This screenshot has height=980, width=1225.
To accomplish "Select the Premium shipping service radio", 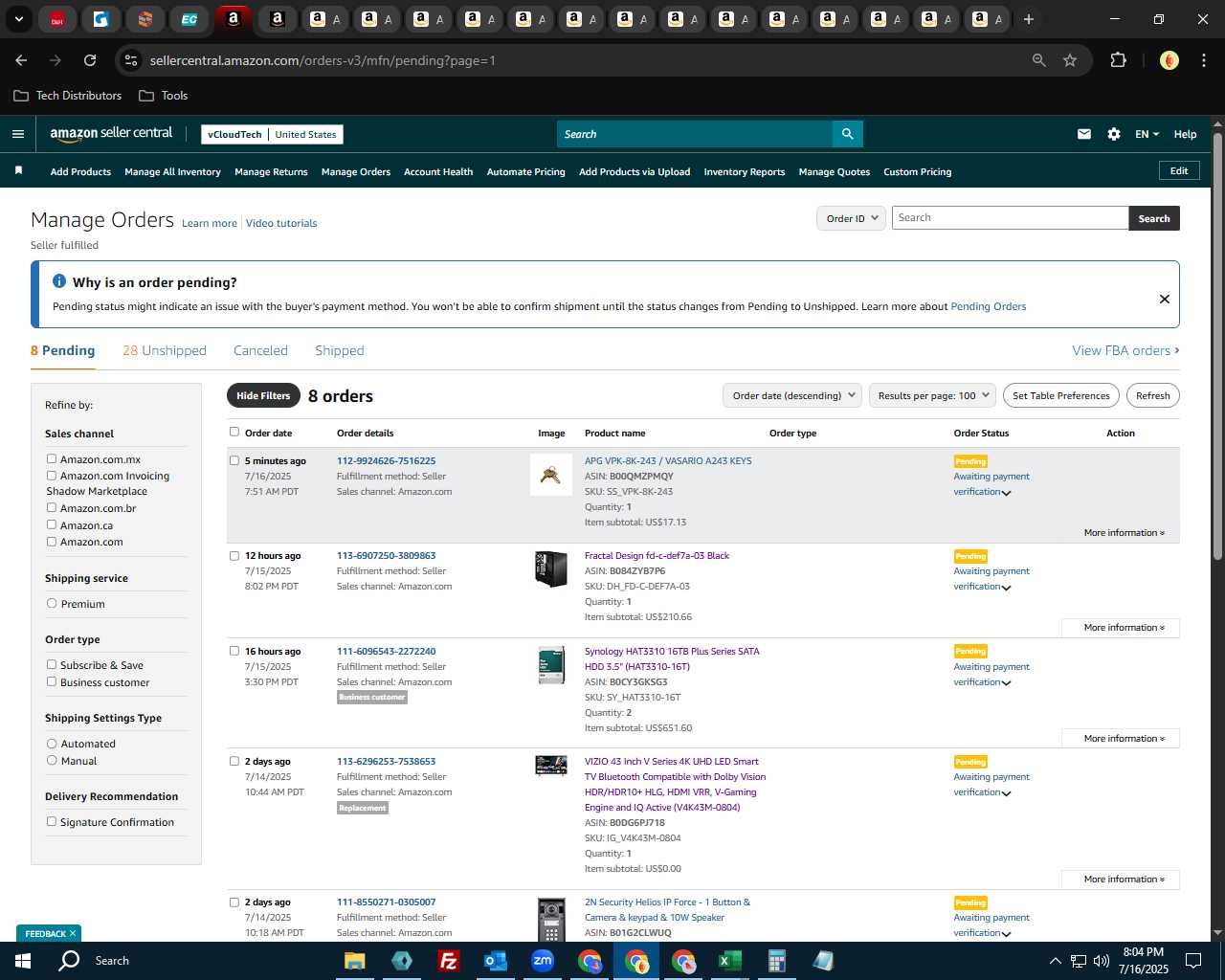I will click(x=52, y=603).
